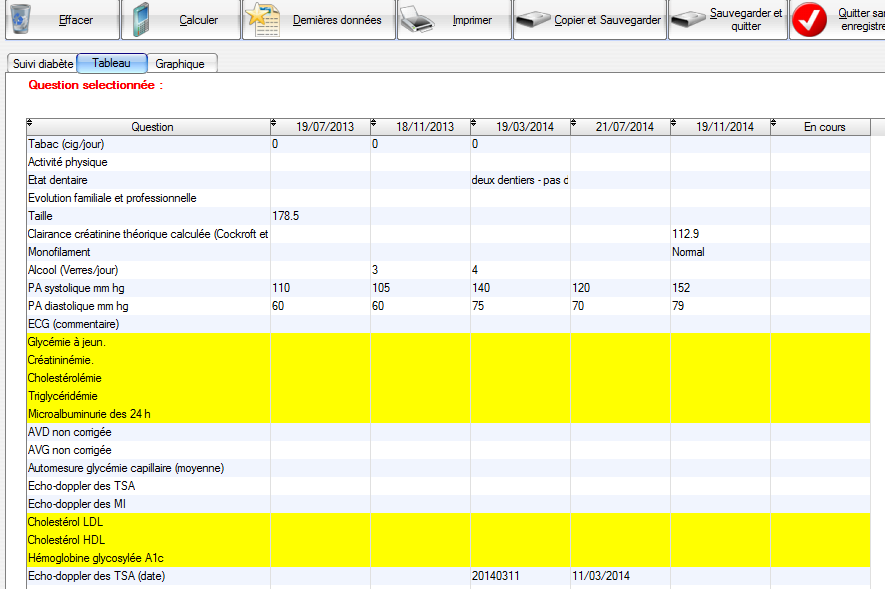Click the red checkmark Quitter icon
This screenshot has height=589, width=885.
(x=808, y=20)
